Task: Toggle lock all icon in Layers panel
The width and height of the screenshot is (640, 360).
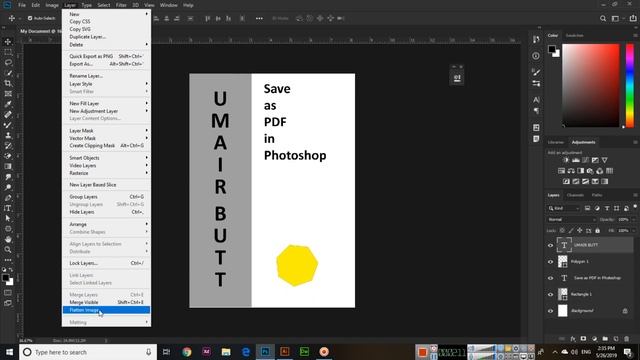Action: pyautogui.click(x=598, y=231)
